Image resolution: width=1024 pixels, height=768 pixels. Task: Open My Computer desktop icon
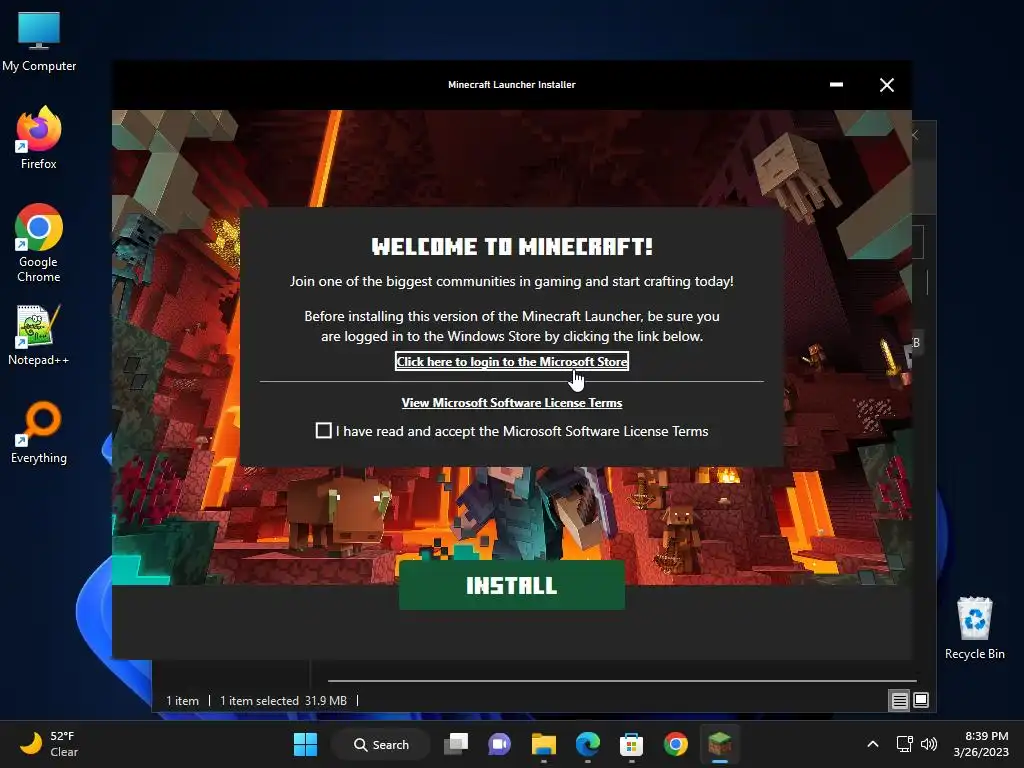[x=39, y=42]
